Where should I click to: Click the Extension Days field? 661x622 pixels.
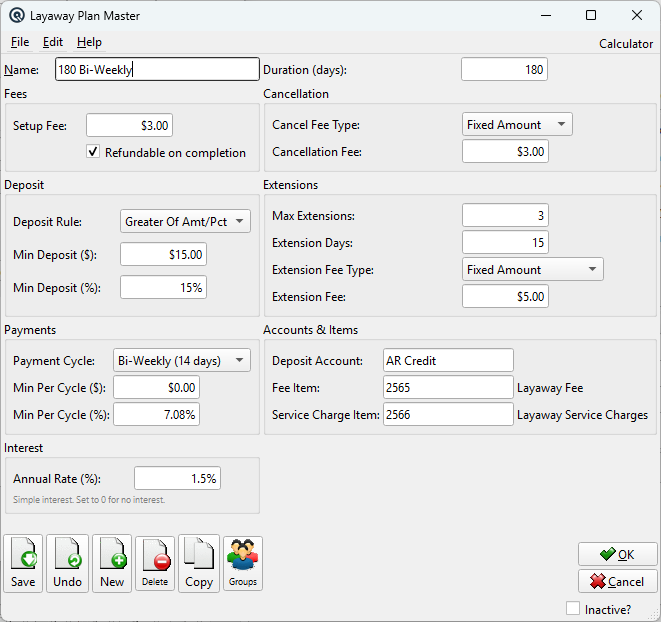click(x=505, y=242)
